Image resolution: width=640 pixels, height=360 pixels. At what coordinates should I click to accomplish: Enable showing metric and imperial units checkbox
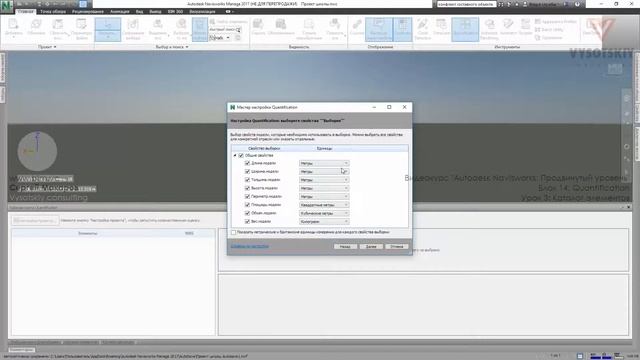pyautogui.click(x=233, y=232)
